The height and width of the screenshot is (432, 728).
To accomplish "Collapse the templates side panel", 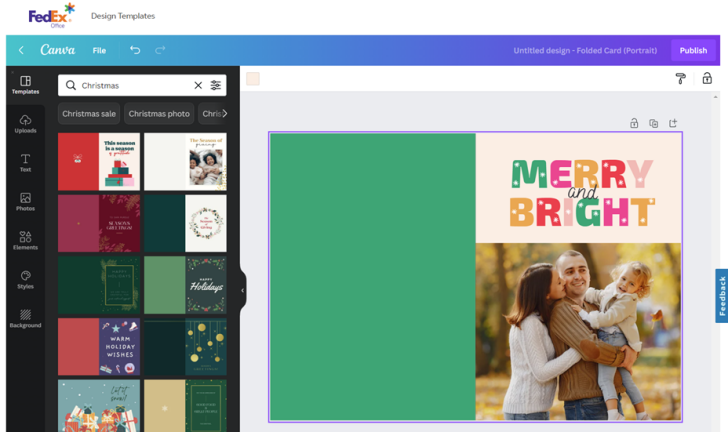I will tap(242, 291).
